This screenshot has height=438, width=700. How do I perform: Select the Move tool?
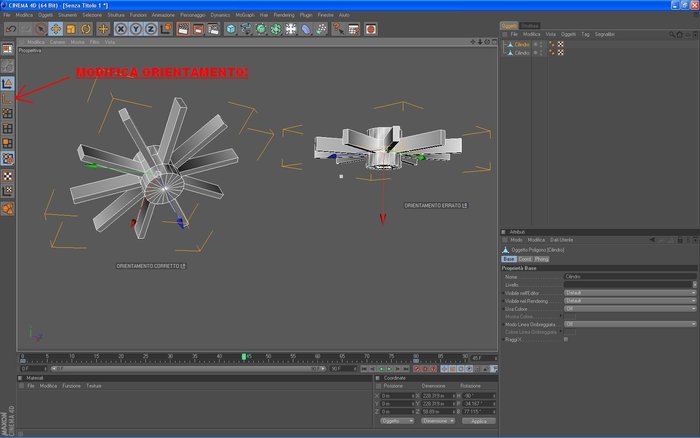56,29
